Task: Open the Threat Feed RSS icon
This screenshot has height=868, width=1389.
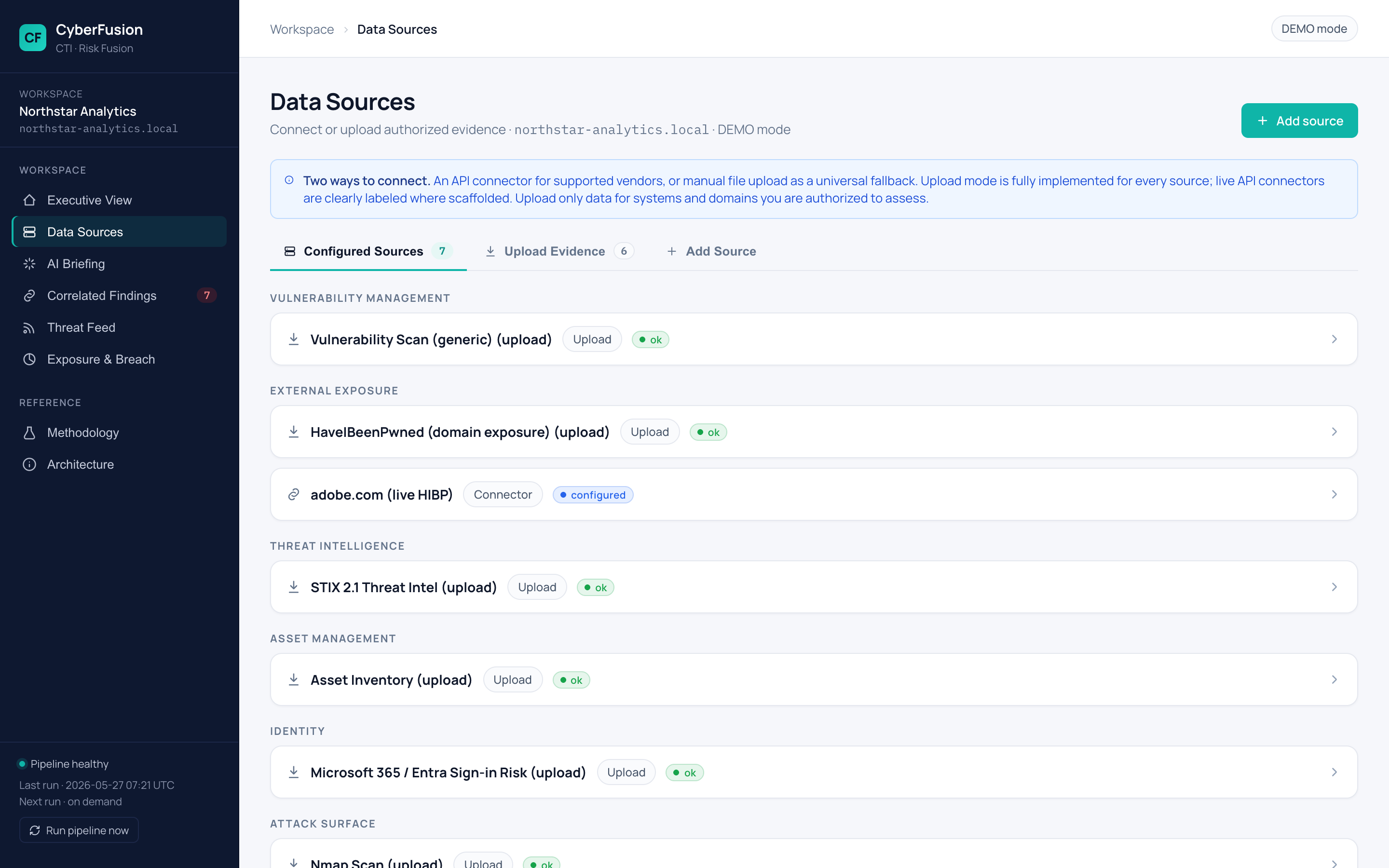Action: [x=29, y=327]
